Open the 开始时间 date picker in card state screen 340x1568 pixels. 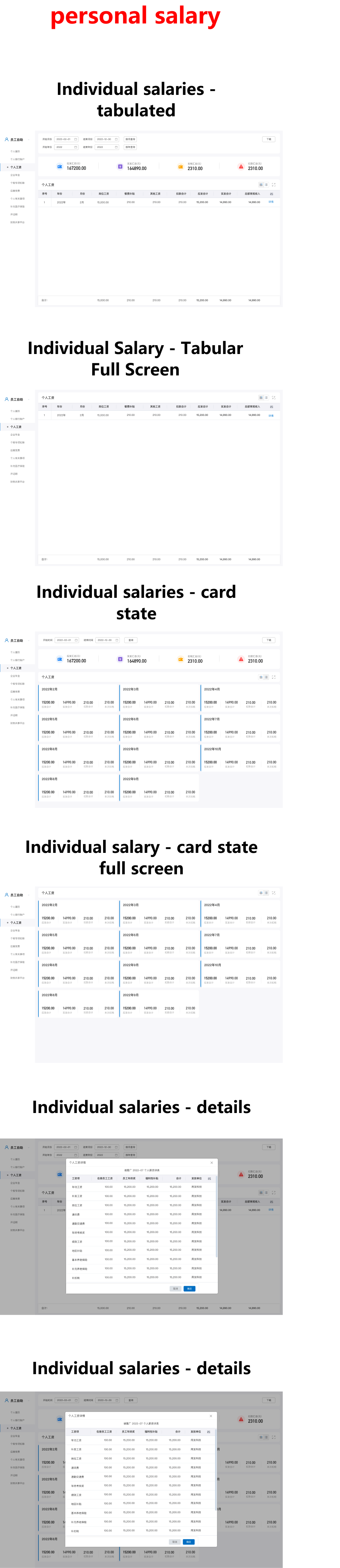(67, 640)
